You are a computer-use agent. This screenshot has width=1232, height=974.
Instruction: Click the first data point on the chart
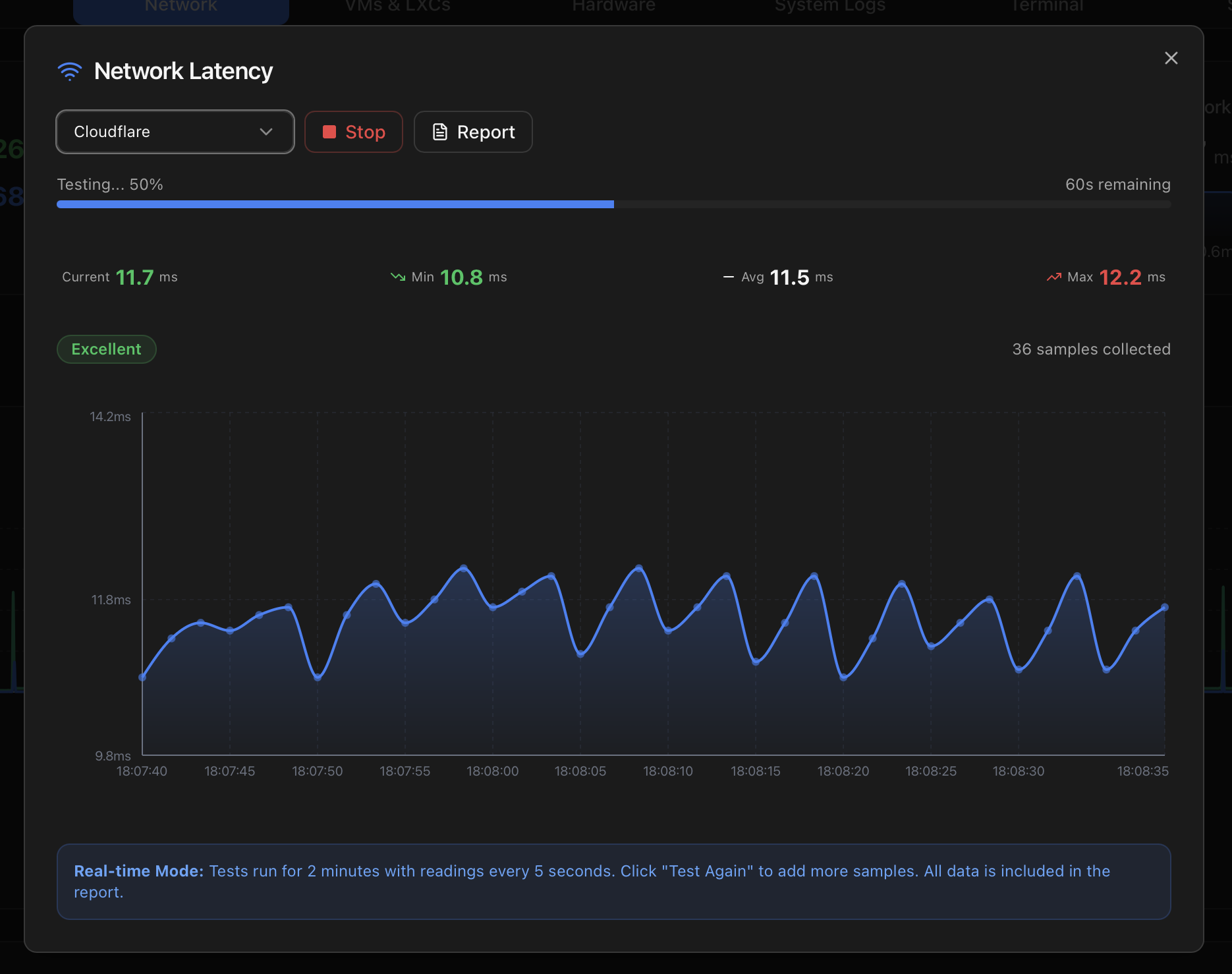(142, 677)
